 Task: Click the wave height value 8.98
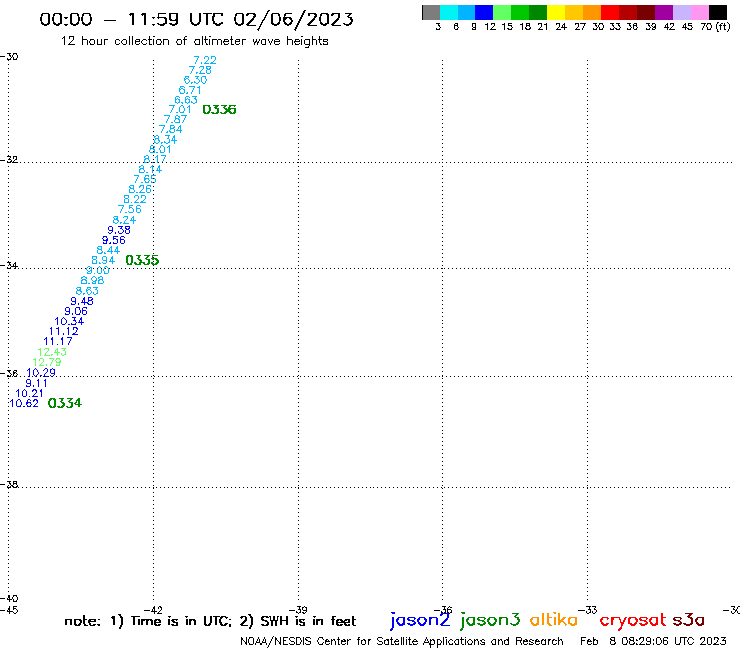(x=92, y=280)
